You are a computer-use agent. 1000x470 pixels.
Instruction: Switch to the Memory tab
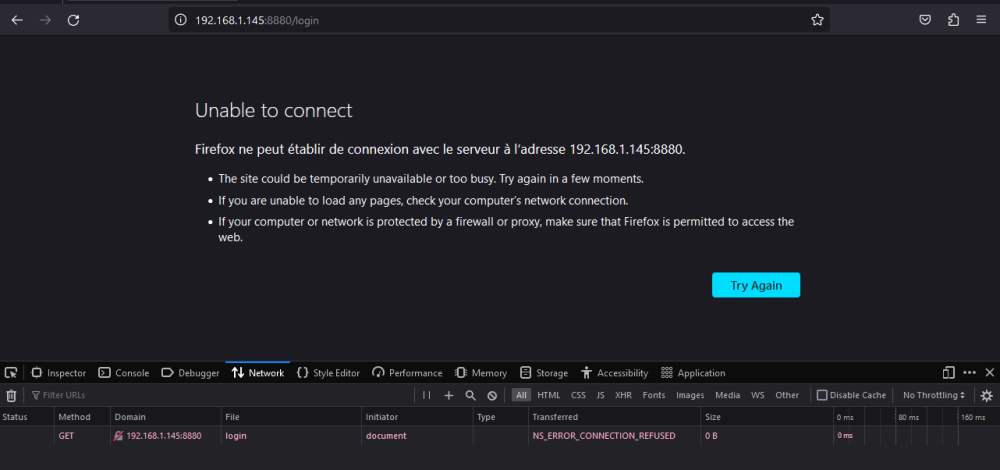point(481,373)
